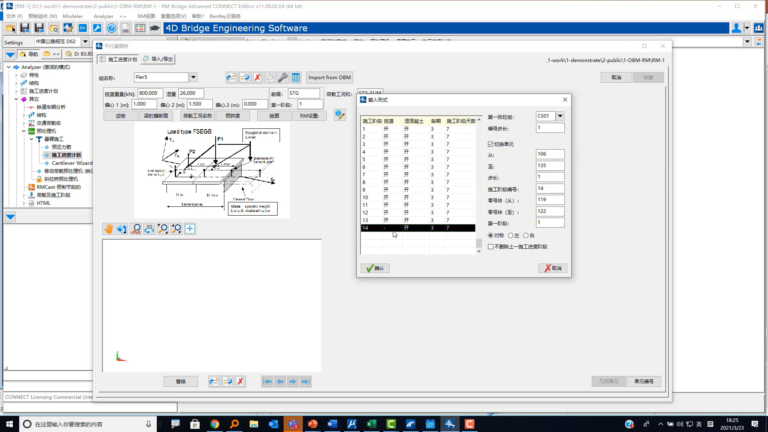This screenshot has width=768, height=432.
Task: Expand the tree node above HTML
Action: pos(24,195)
